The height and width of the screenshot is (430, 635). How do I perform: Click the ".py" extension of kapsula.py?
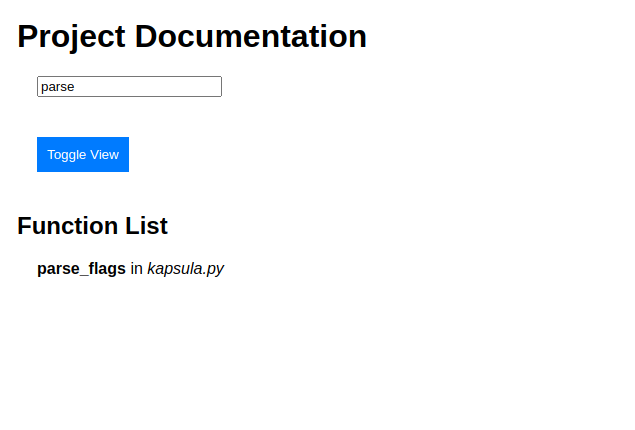tap(213, 269)
